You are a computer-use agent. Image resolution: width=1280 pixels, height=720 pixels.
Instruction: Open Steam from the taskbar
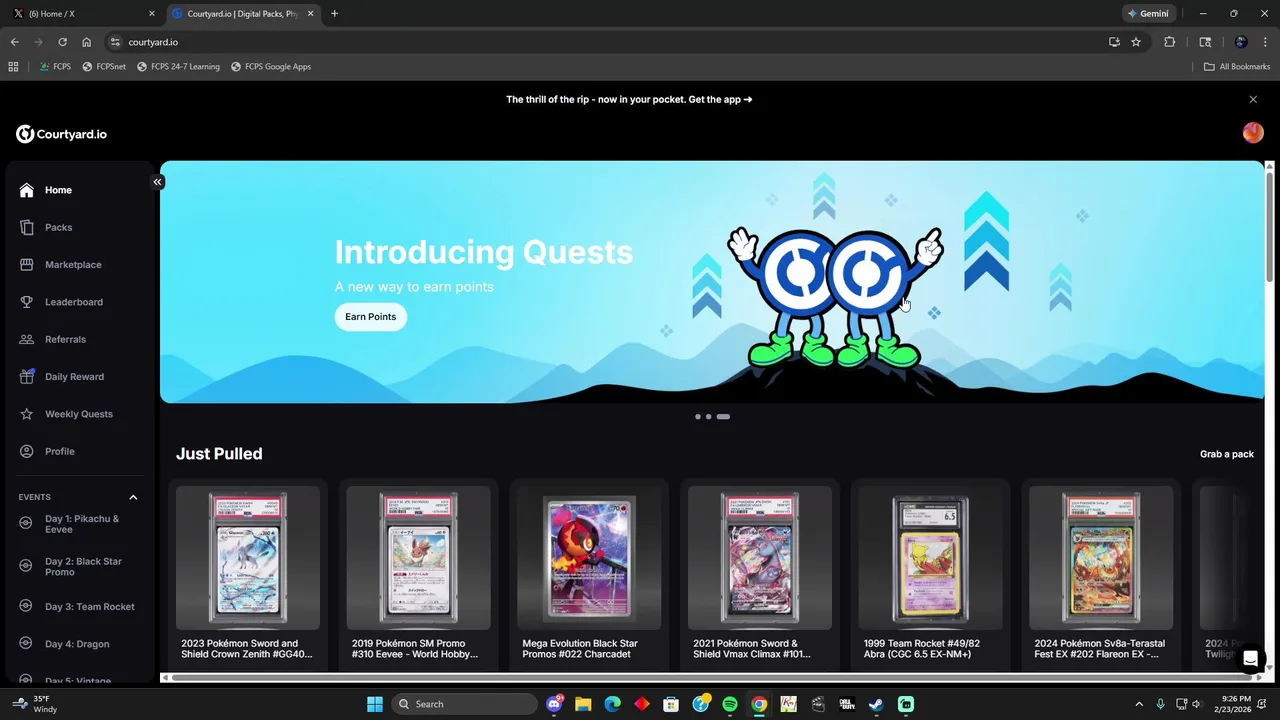coord(876,704)
